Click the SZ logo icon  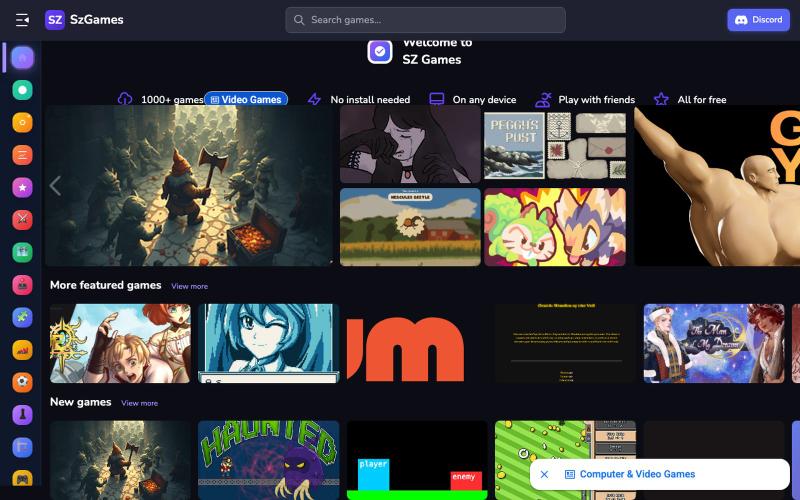[55, 20]
